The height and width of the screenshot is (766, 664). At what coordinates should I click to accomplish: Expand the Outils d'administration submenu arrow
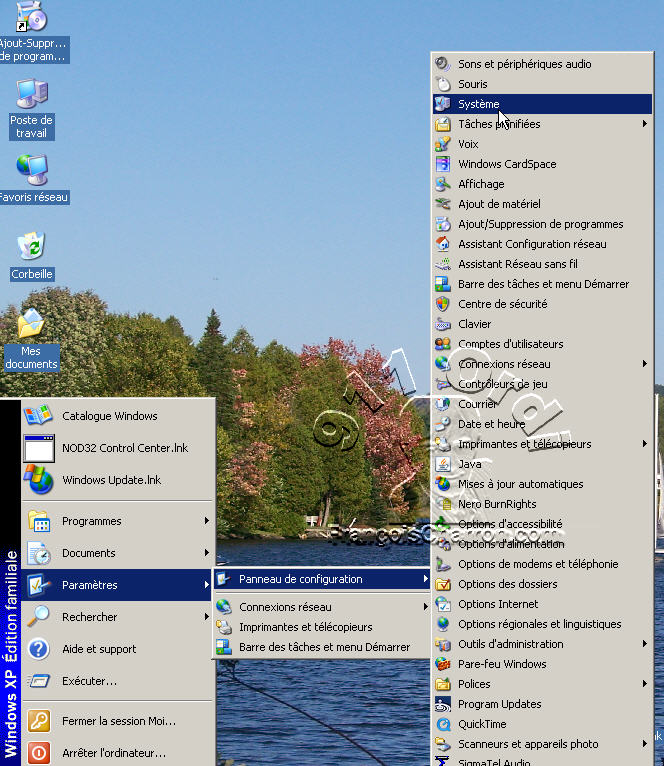645,644
